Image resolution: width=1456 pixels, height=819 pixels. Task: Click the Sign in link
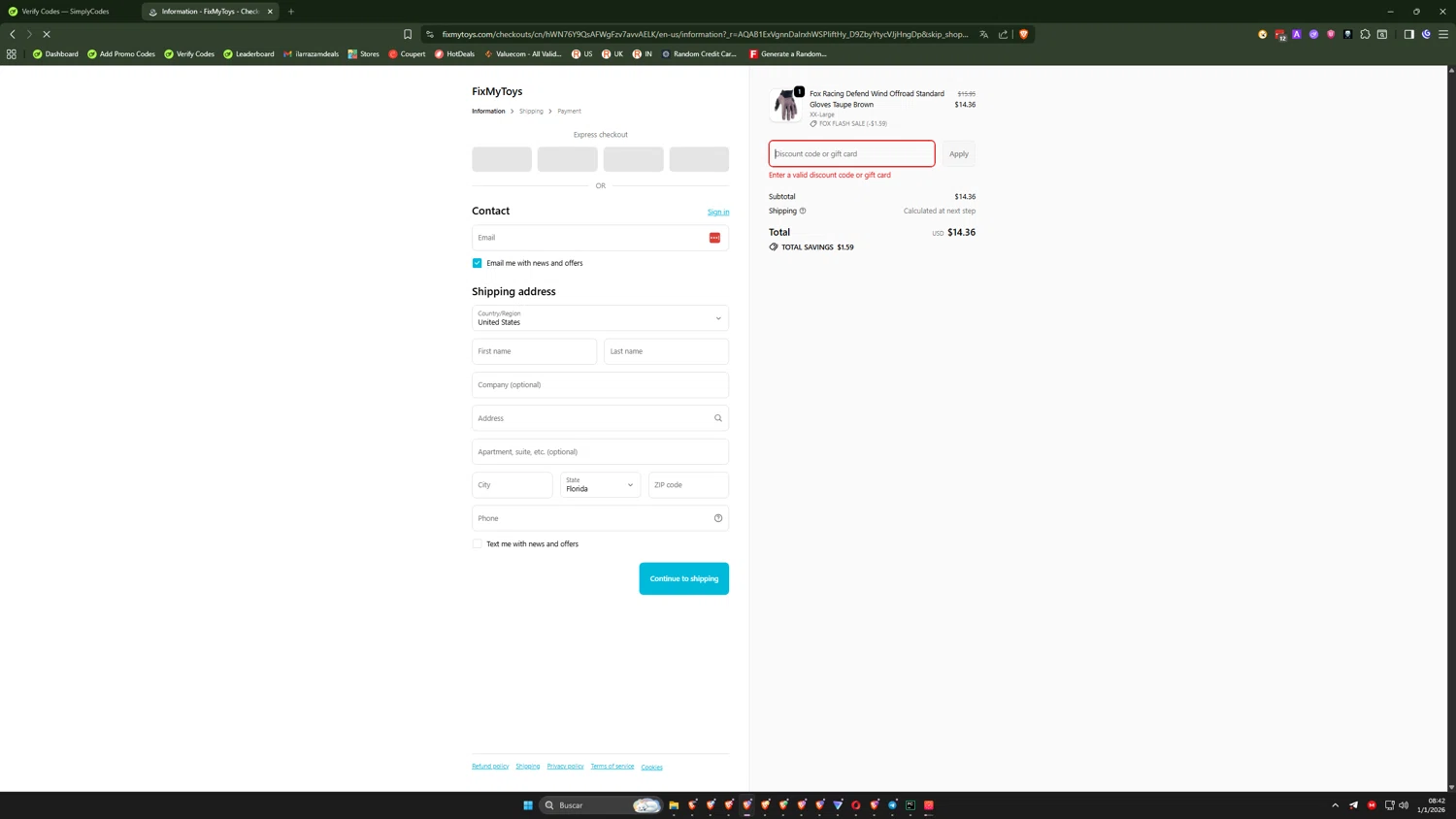click(718, 212)
